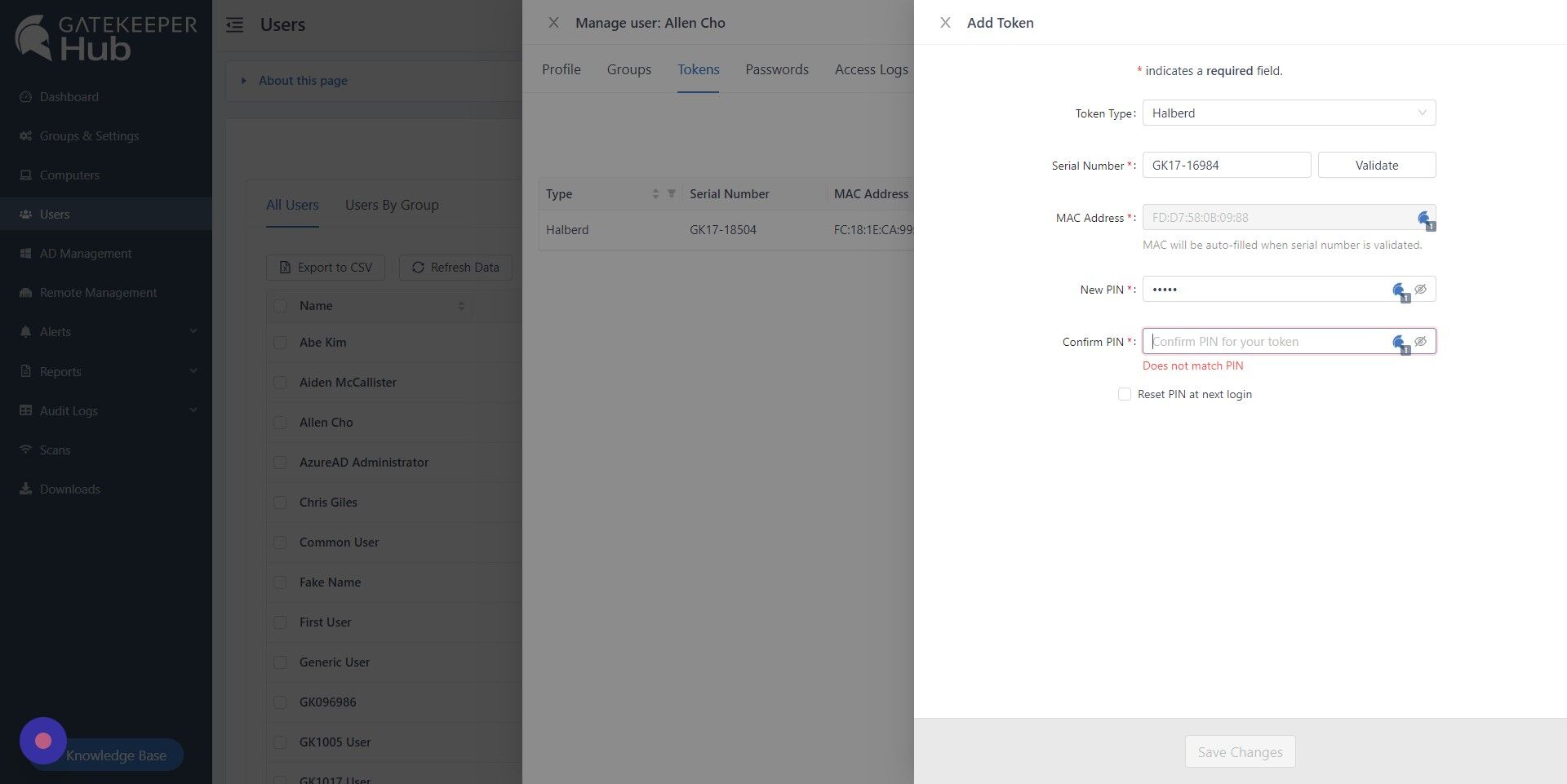Screen dimensions: 1567x784
Task: Check the select-all checkbox in Name header
Action: (280, 306)
